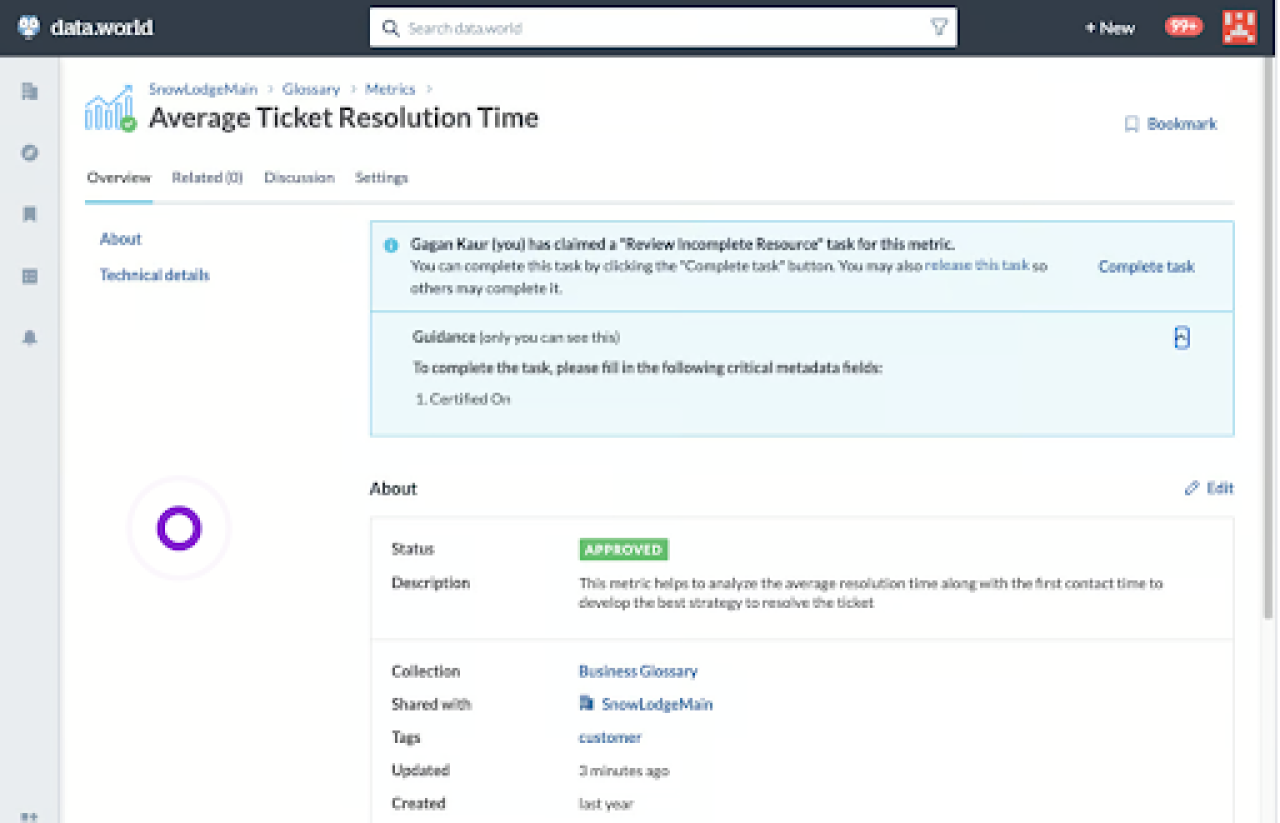Click the customer tag
Viewport: 1280px width, 823px height.
pyautogui.click(x=610, y=737)
